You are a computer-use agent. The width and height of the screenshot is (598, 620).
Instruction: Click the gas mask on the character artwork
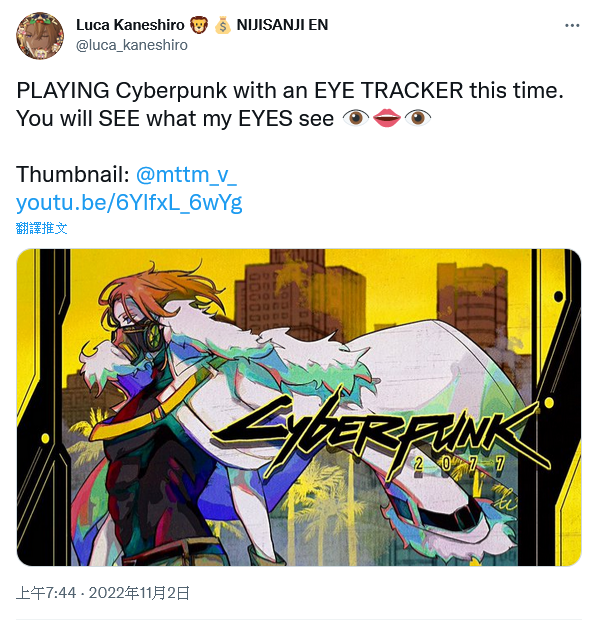tap(136, 339)
